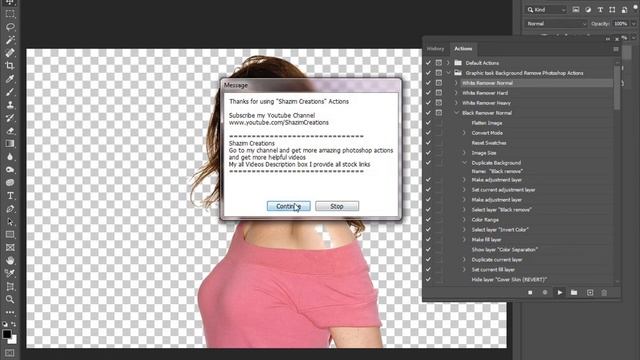Open the Edit Toolbar three-dots icon

(x=10, y=312)
